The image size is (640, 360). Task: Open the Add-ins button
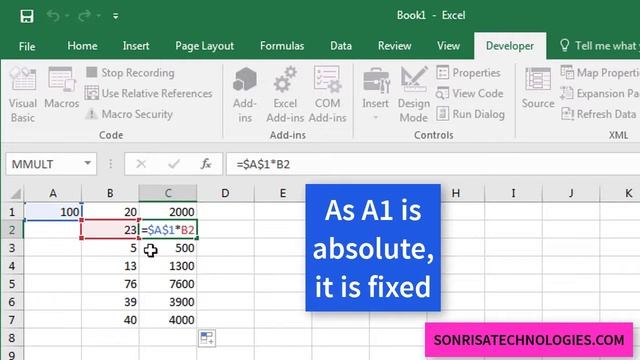click(x=245, y=95)
